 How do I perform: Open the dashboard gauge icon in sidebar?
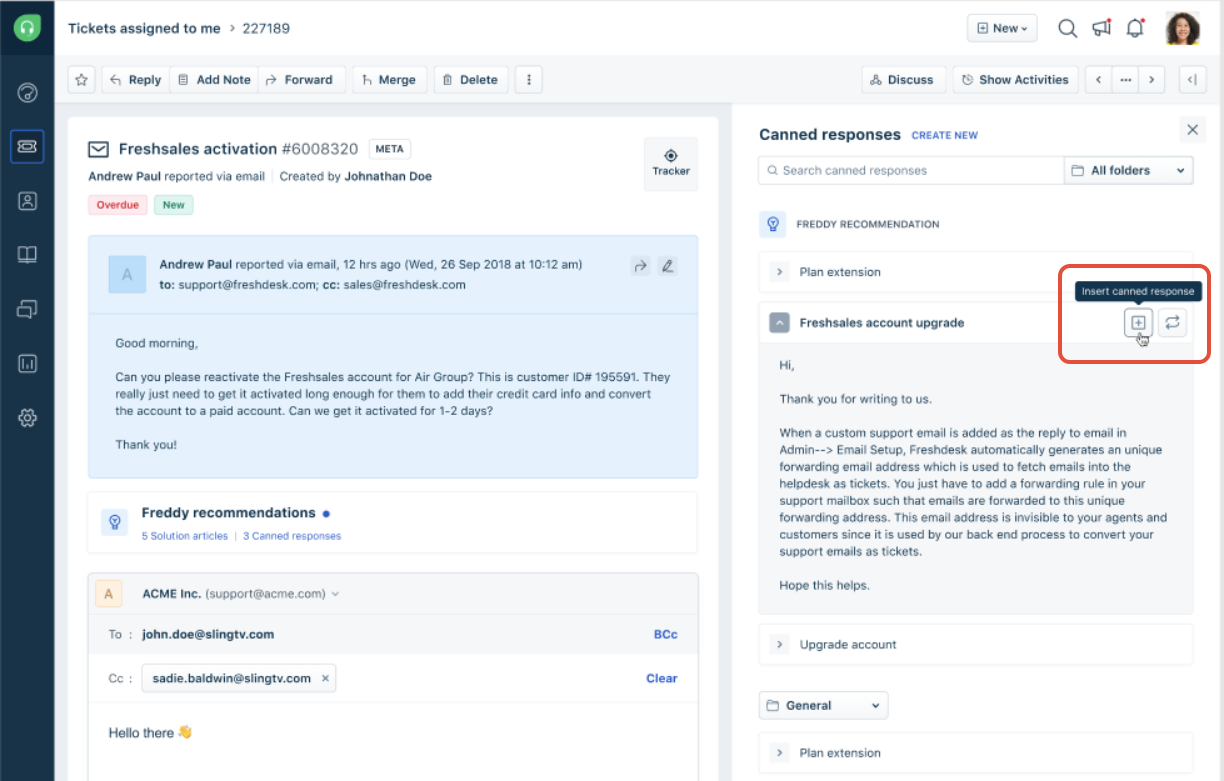point(27,93)
